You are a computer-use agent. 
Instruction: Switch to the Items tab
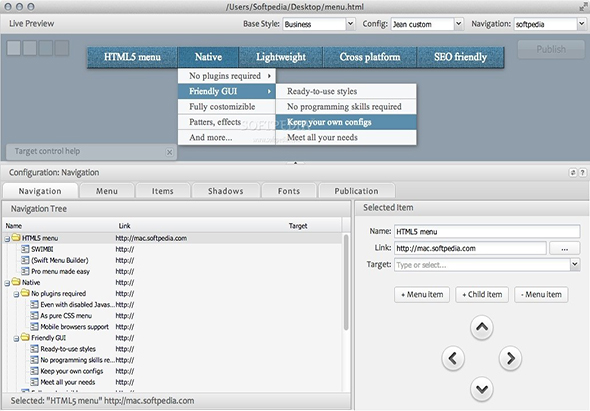pos(163,191)
